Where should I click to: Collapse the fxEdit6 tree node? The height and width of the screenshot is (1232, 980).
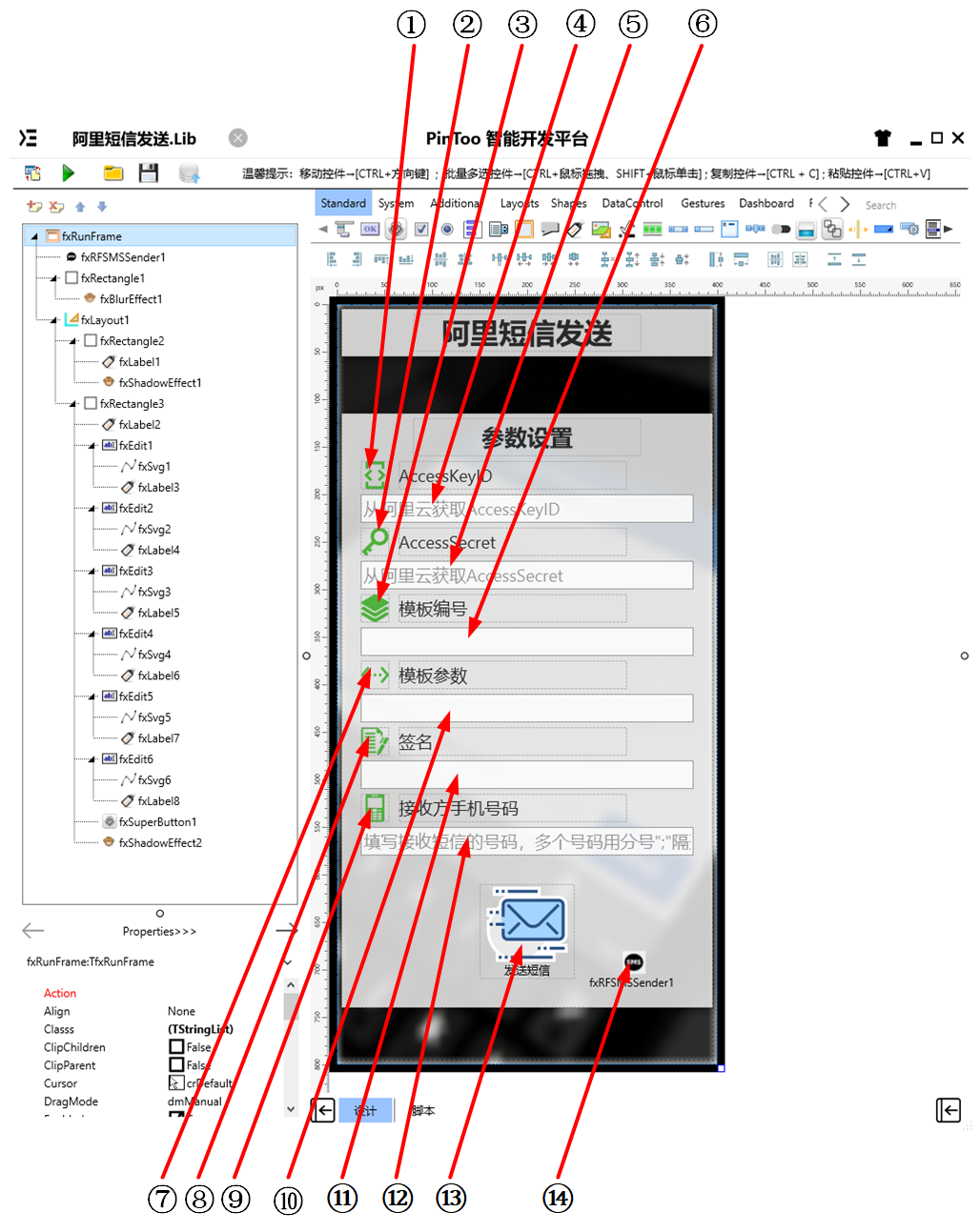(x=92, y=760)
